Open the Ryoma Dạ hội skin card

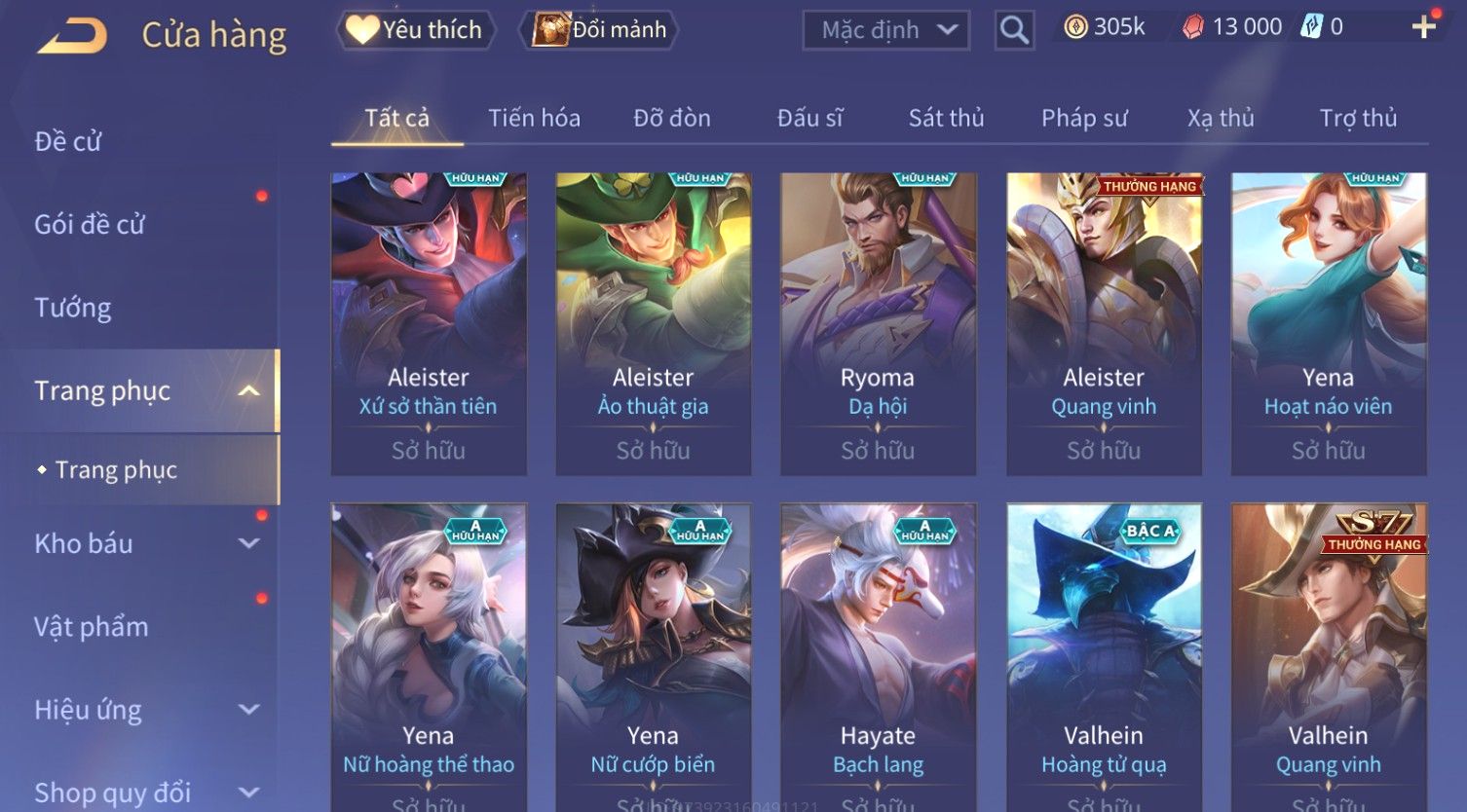click(878, 324)
